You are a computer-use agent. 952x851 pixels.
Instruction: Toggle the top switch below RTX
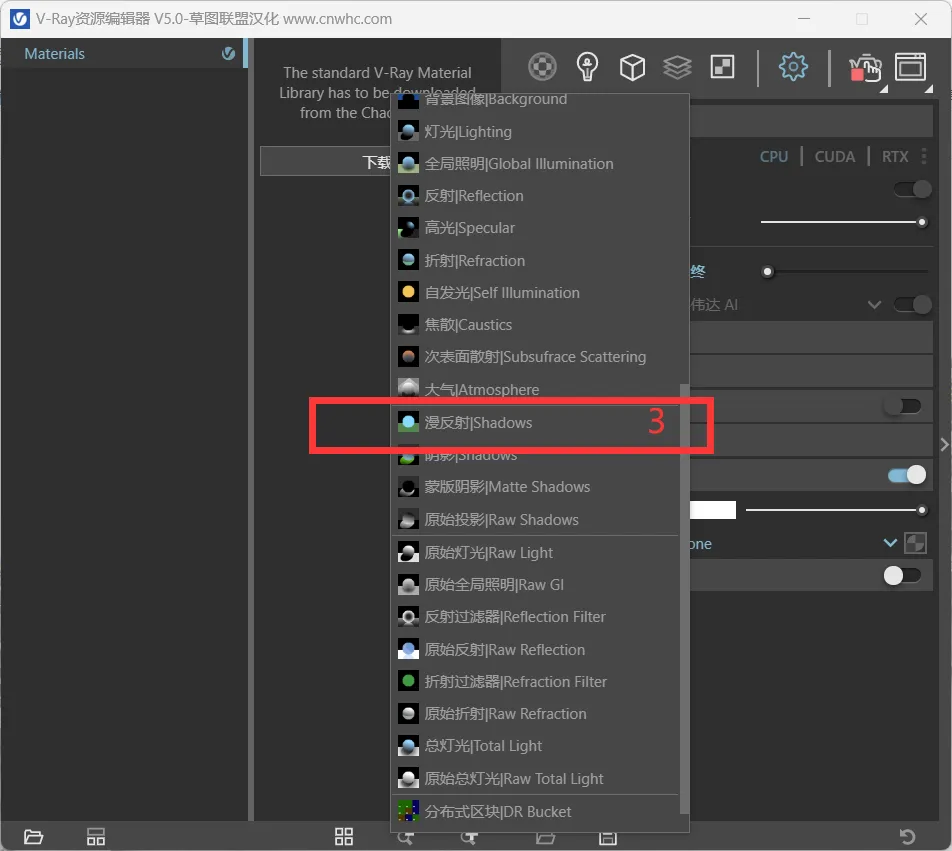[x=913, y=189]
